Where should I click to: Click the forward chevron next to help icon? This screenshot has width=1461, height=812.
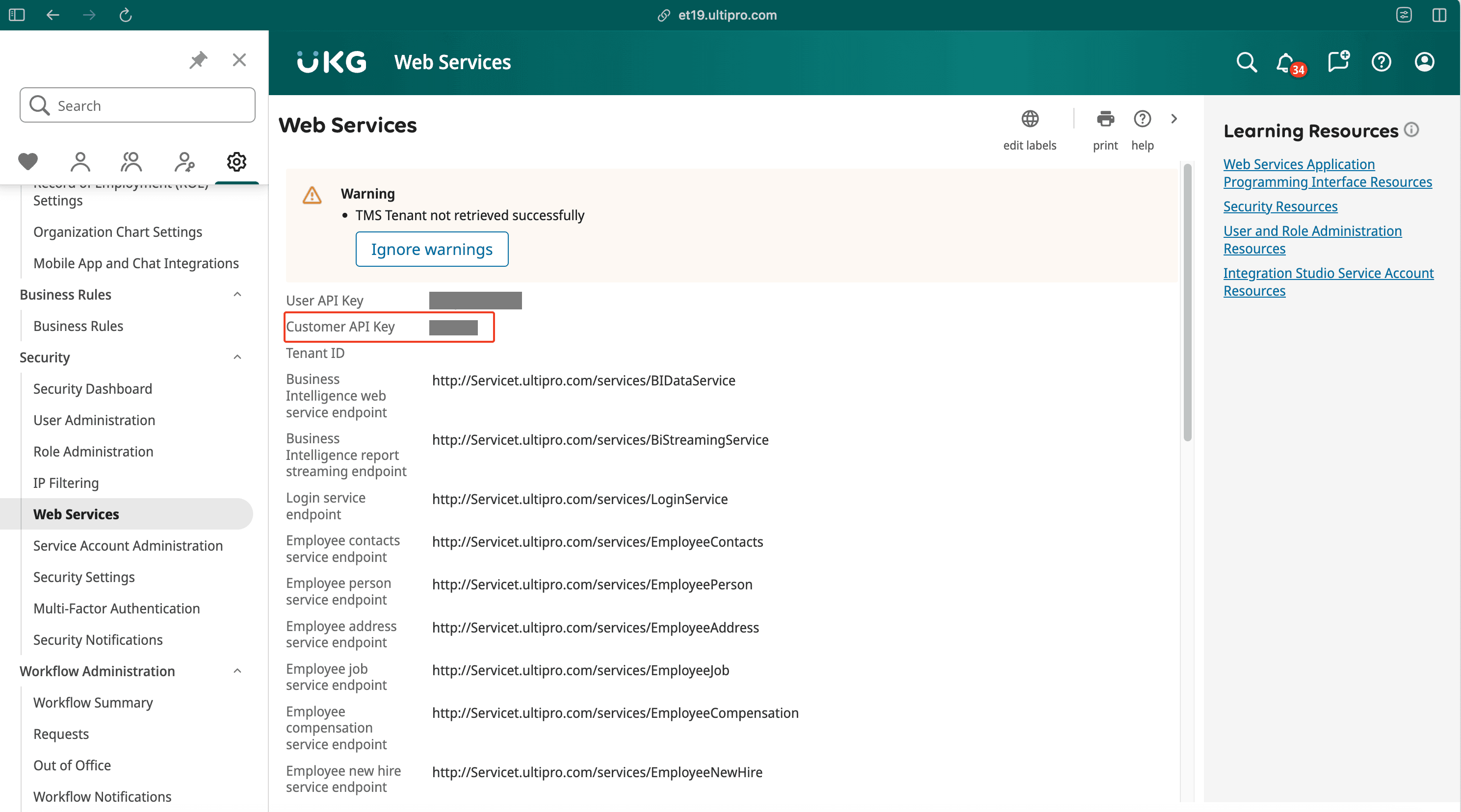click(x=1176, y=118)
